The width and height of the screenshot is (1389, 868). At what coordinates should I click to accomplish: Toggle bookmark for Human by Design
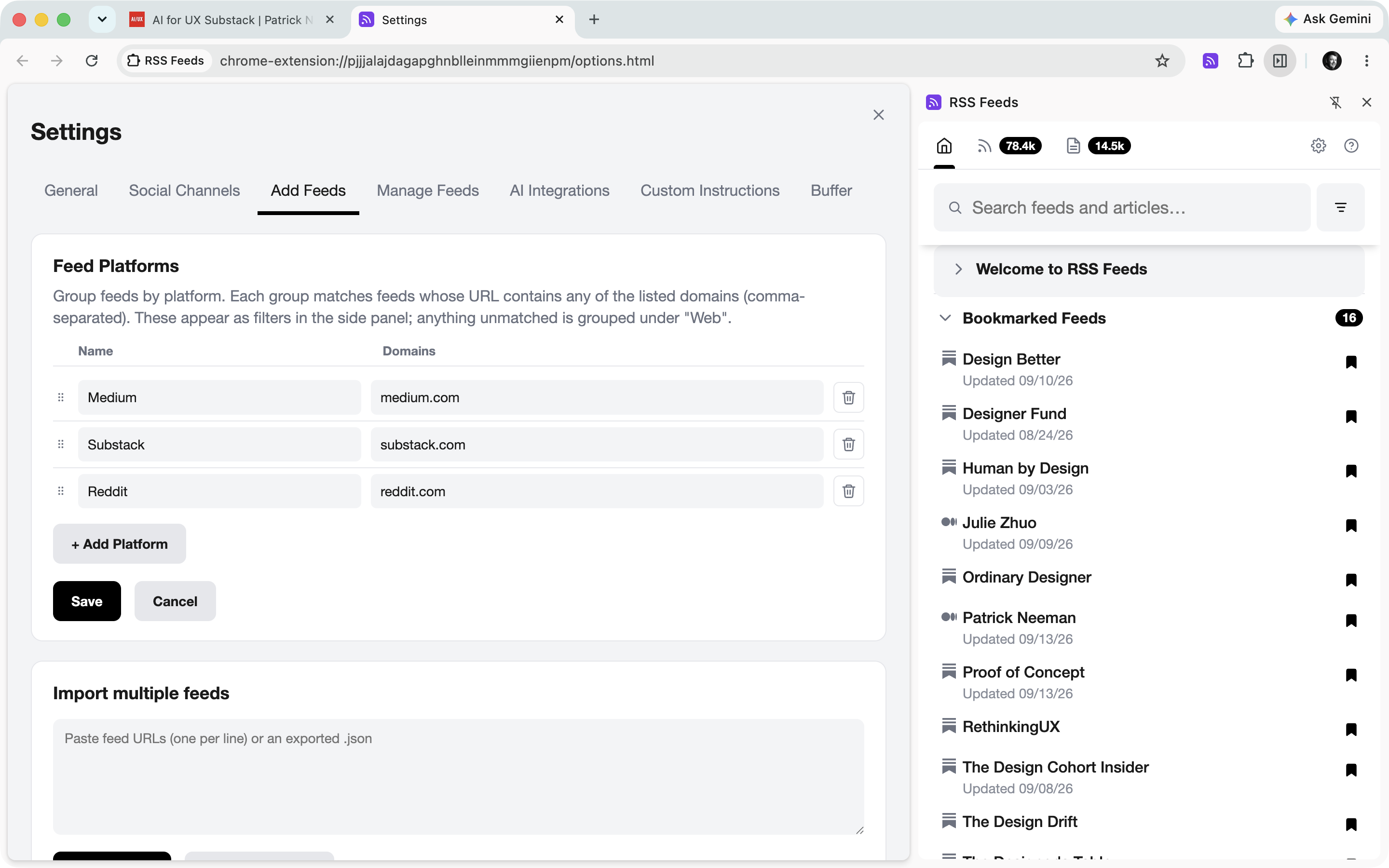tap(1351, 471)
